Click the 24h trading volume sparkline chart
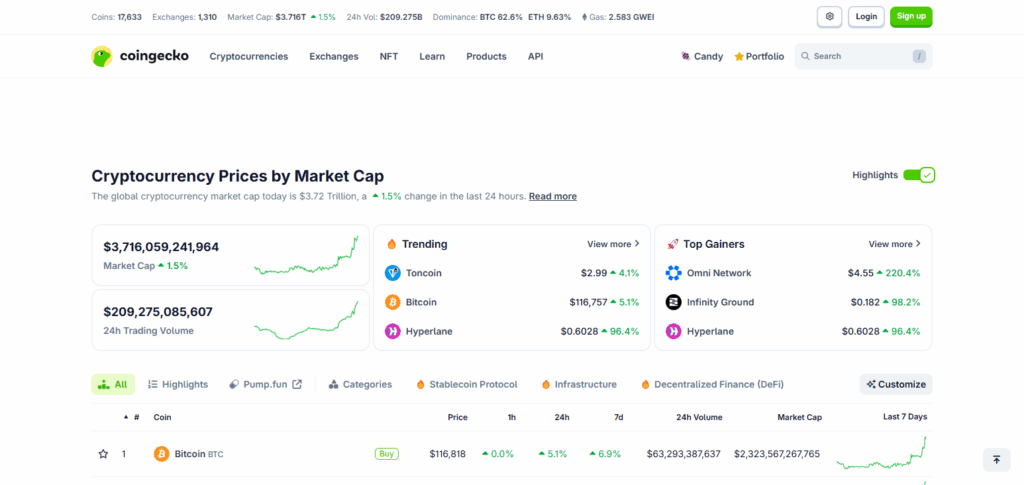The width and height of the screenshot is (1024, 485). tap(306, 320)
